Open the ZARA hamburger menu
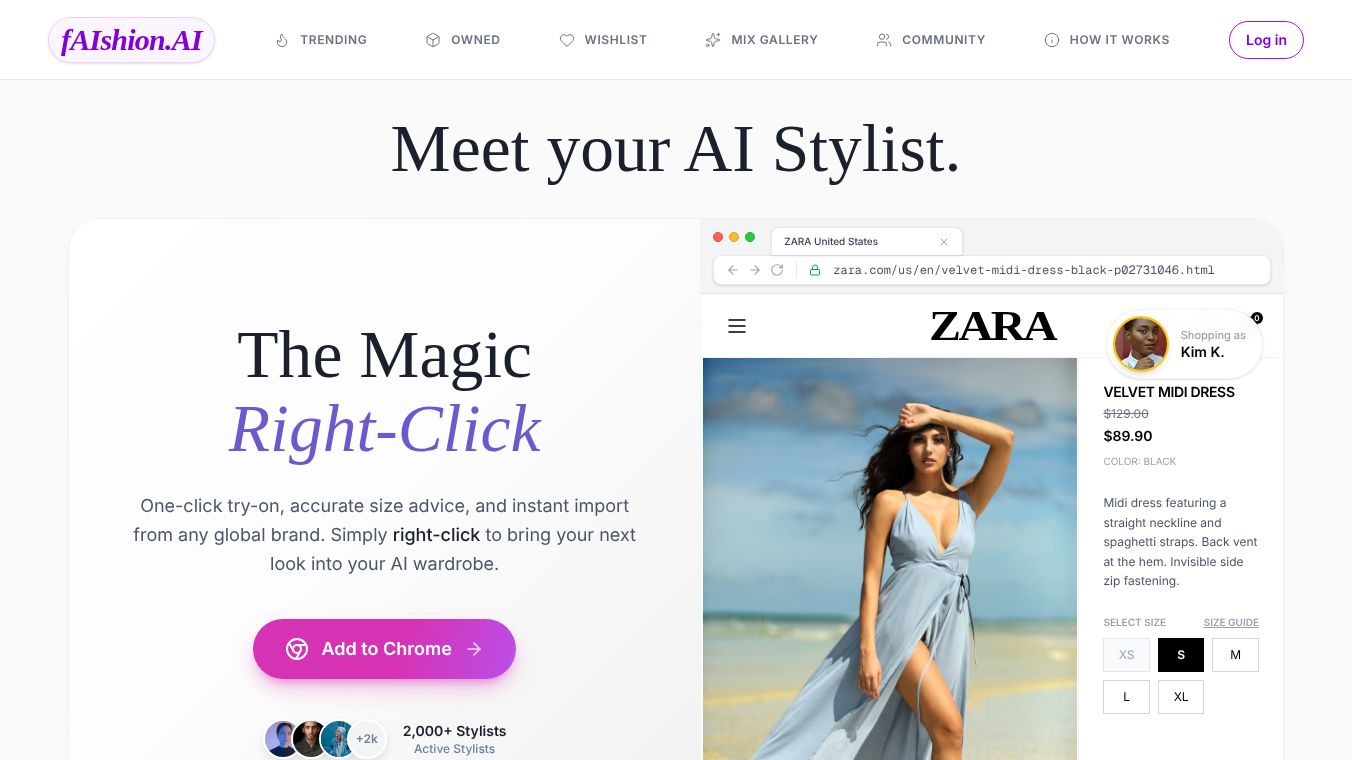 point(737,326)
